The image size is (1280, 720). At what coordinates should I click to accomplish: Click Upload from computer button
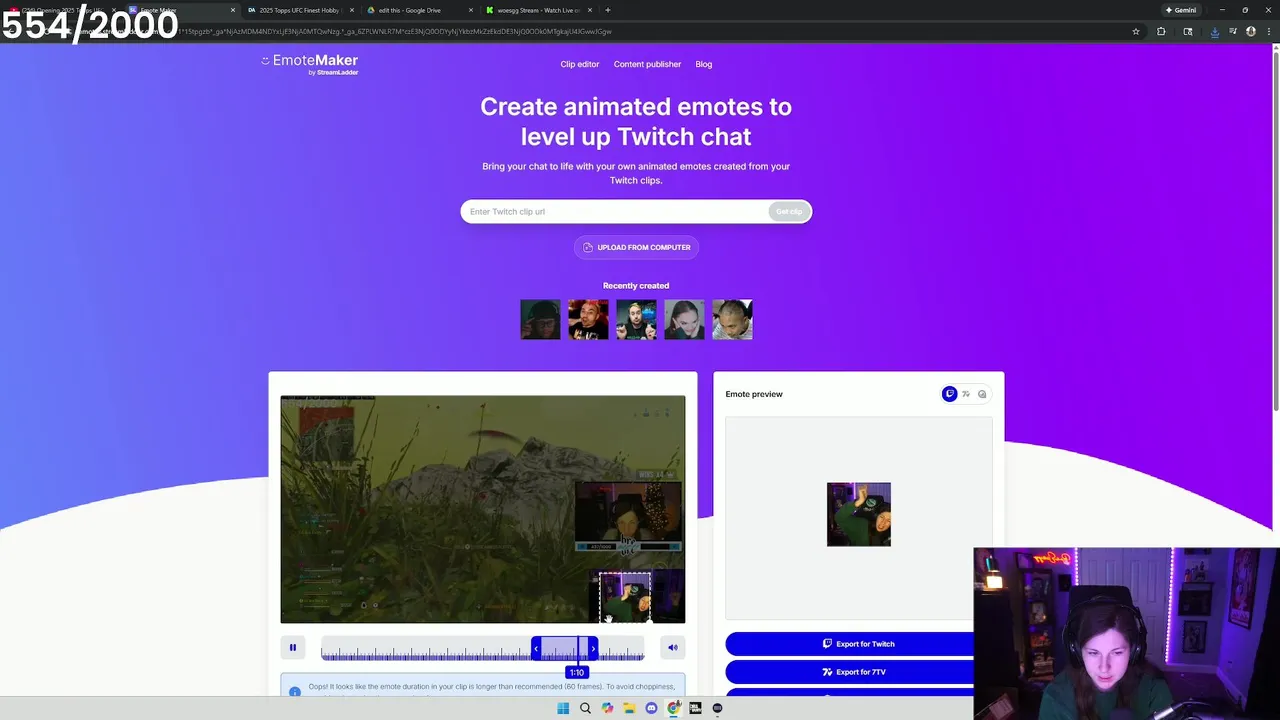tap(636, 247)
